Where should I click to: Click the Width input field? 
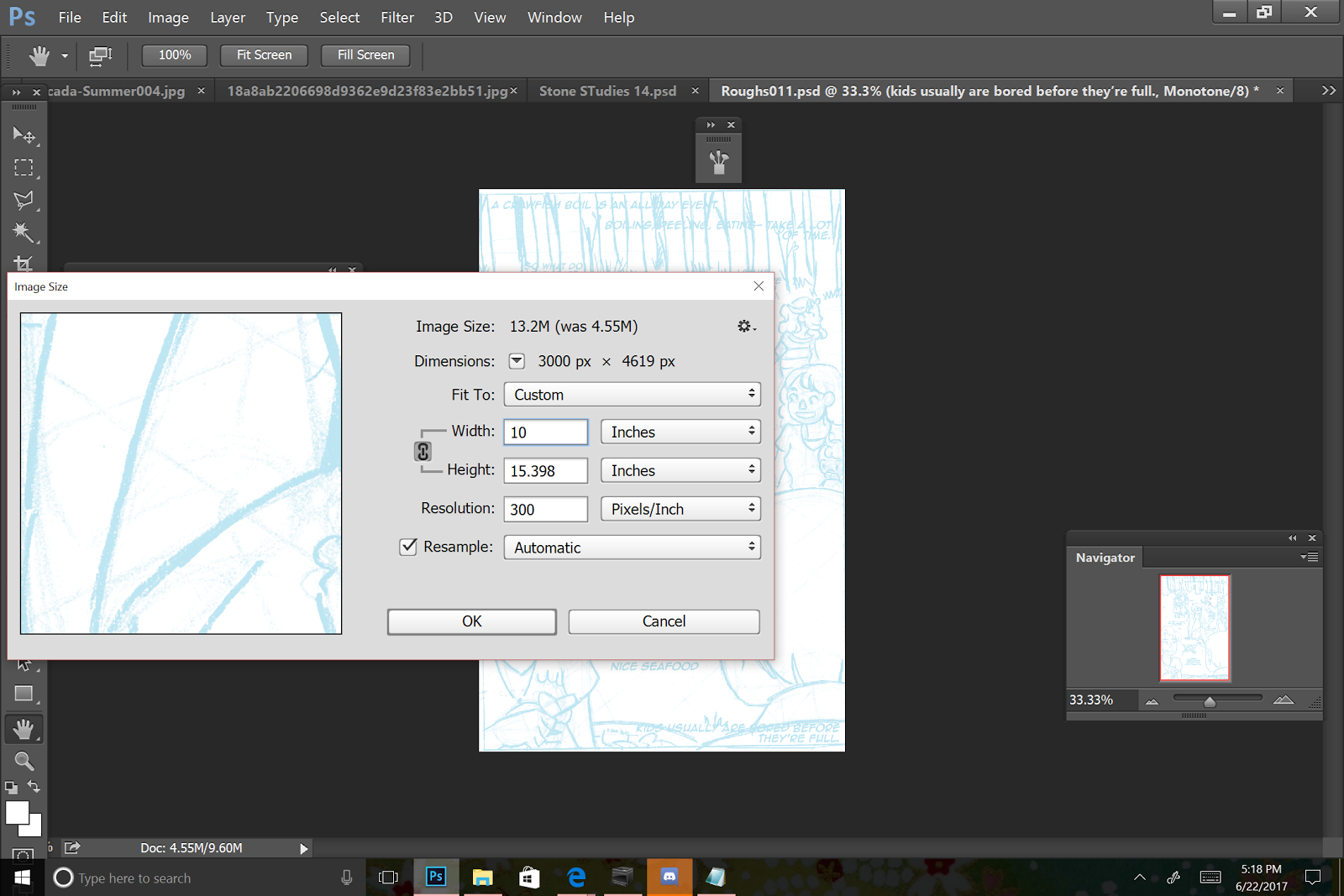tap(546, 432)
